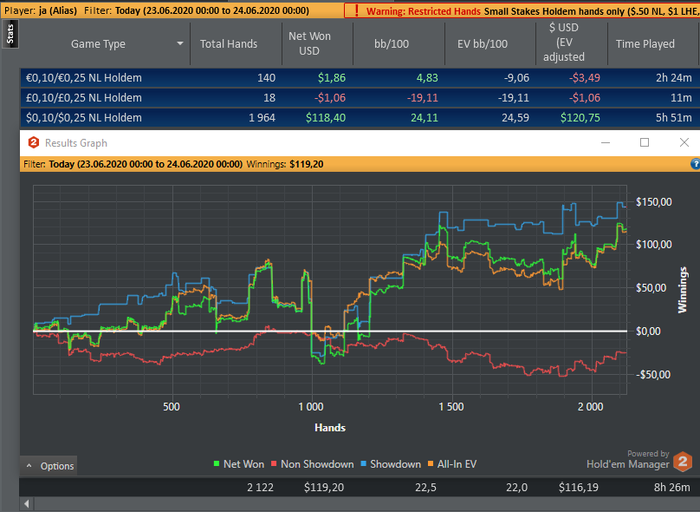Sort by the EV bb/100 column header
700x512 pixels.
point(482,44)
